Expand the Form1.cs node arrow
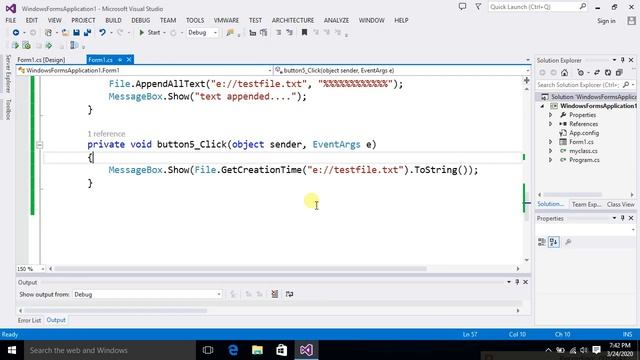Image resolution: width=640 pixels, height=360 pixels. (550, 142)
